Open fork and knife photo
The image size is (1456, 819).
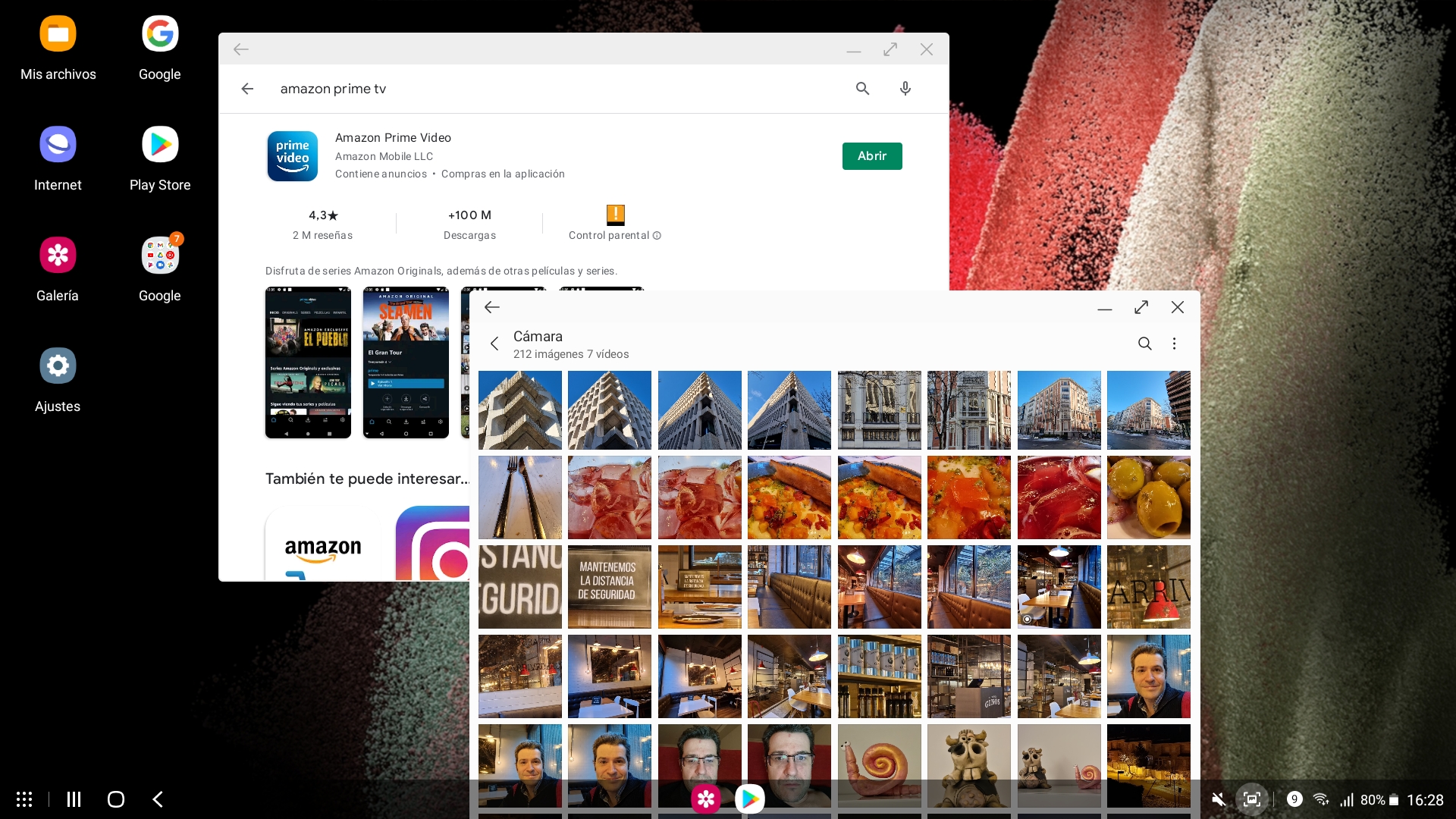(x=520, y=497)
